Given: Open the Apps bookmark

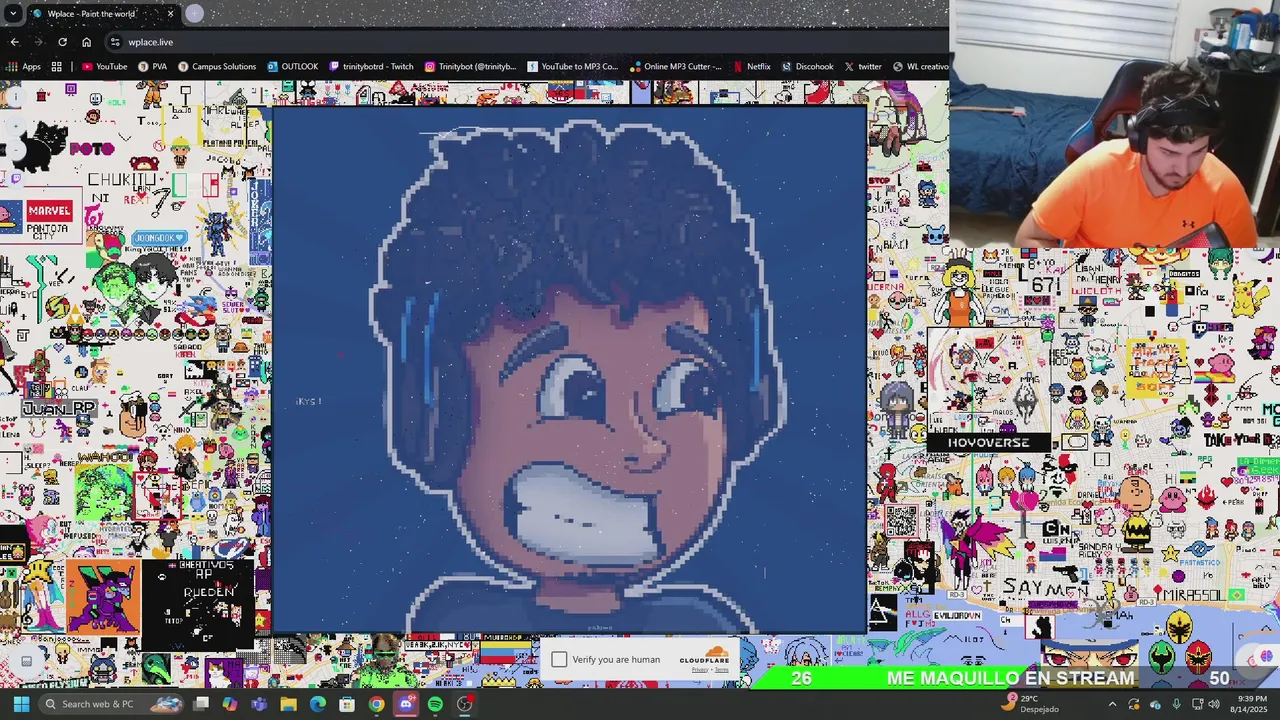Looking at the screenshot, I should pyautogui.click(x=23, y=66).
